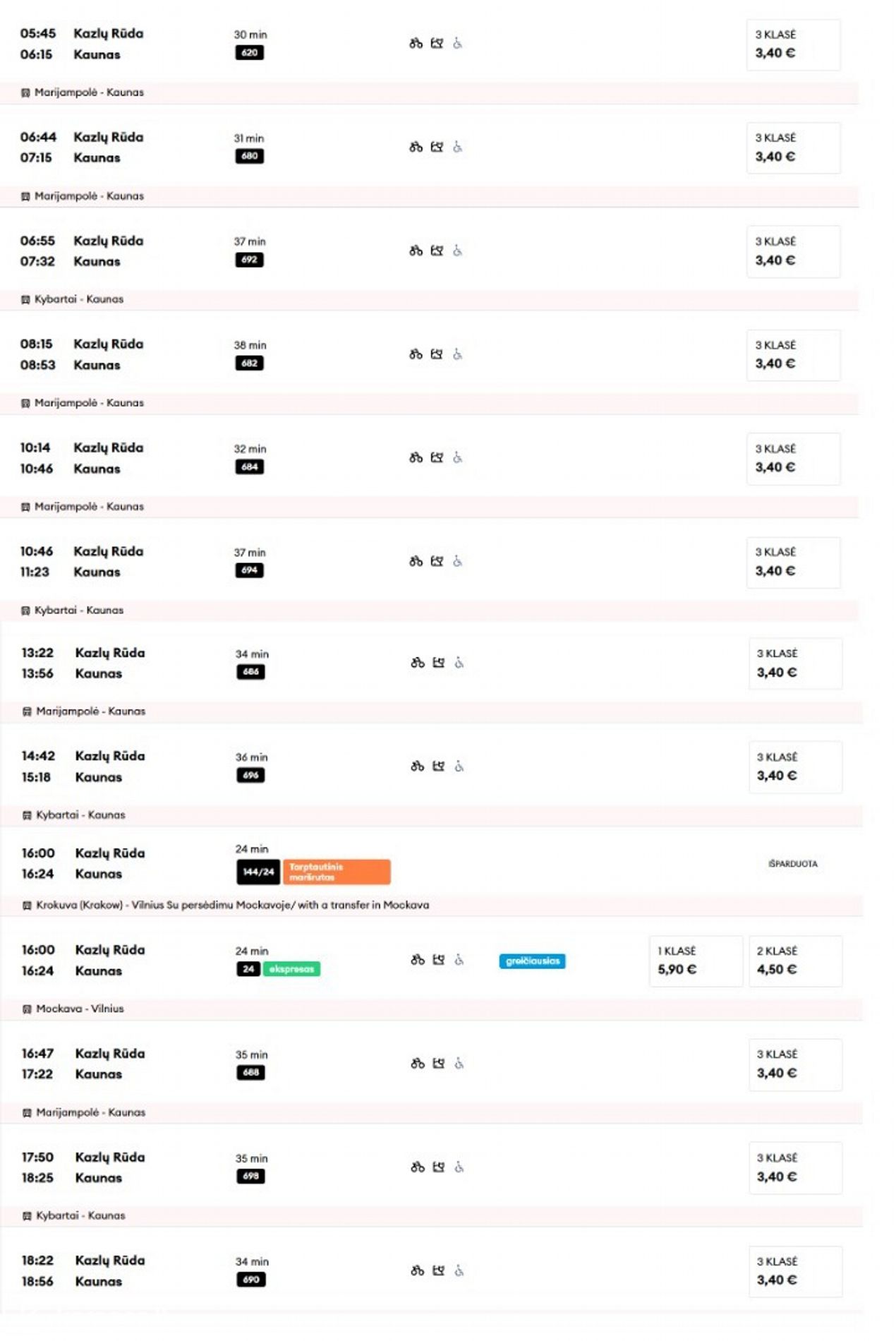Click the pet icon on the 24 ekspresas train
896x1341 pixels.
[x=438, y=960]
